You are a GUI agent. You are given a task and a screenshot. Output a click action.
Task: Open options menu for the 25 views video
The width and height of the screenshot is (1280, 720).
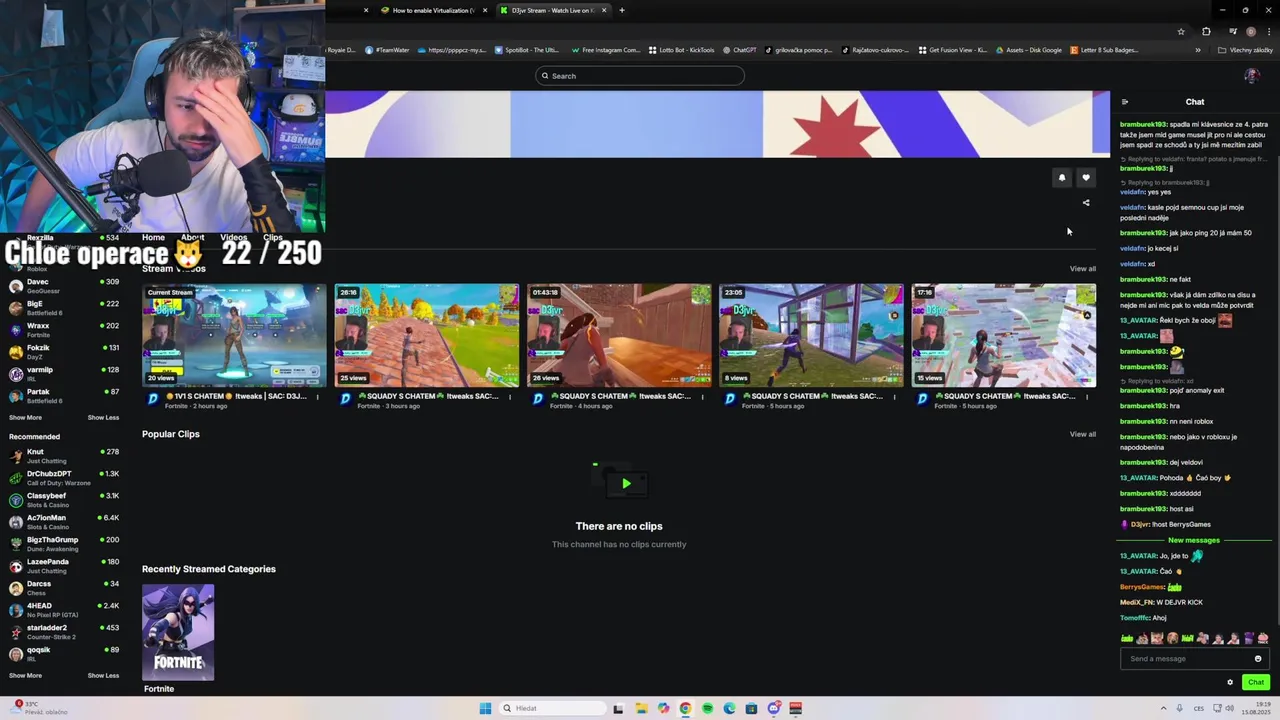click(x=510, y=397)
